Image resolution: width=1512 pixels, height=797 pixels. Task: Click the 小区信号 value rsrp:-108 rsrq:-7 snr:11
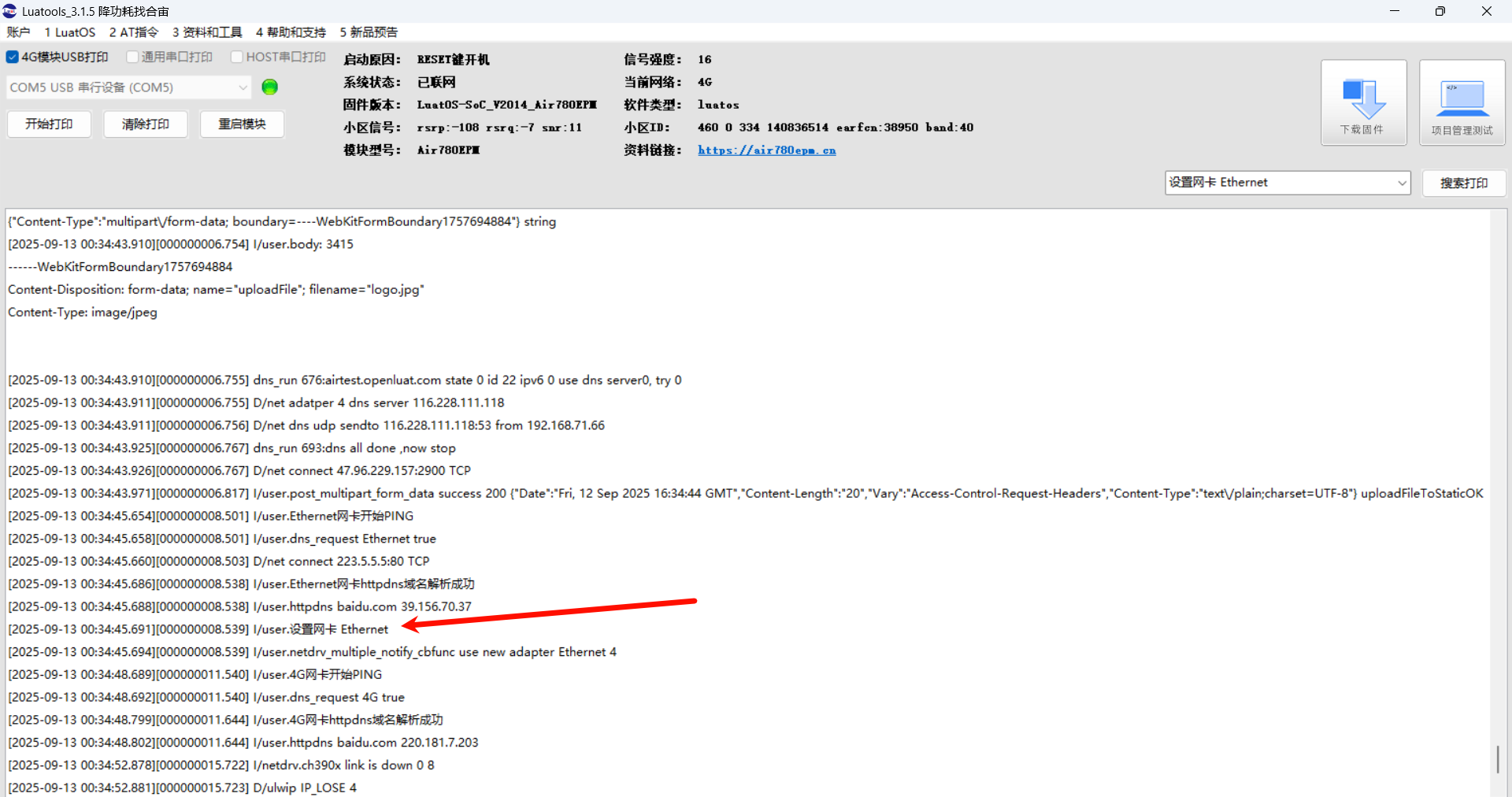(499, 128)
